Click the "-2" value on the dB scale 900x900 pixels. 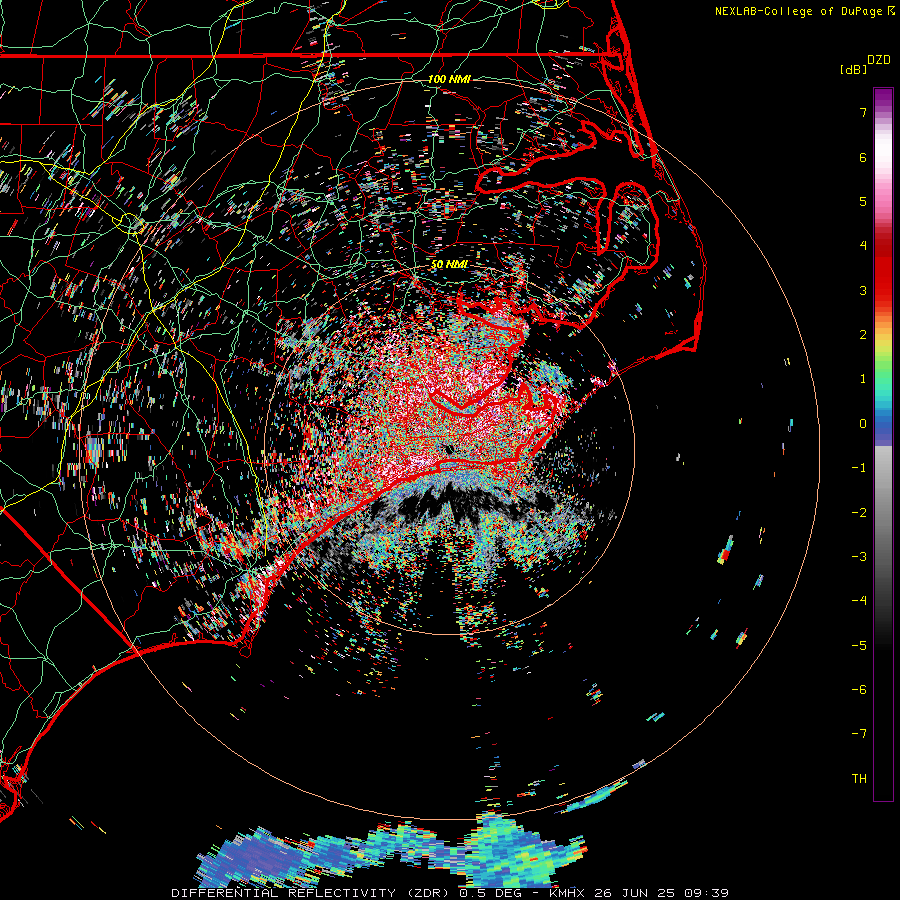pos(859,513)
